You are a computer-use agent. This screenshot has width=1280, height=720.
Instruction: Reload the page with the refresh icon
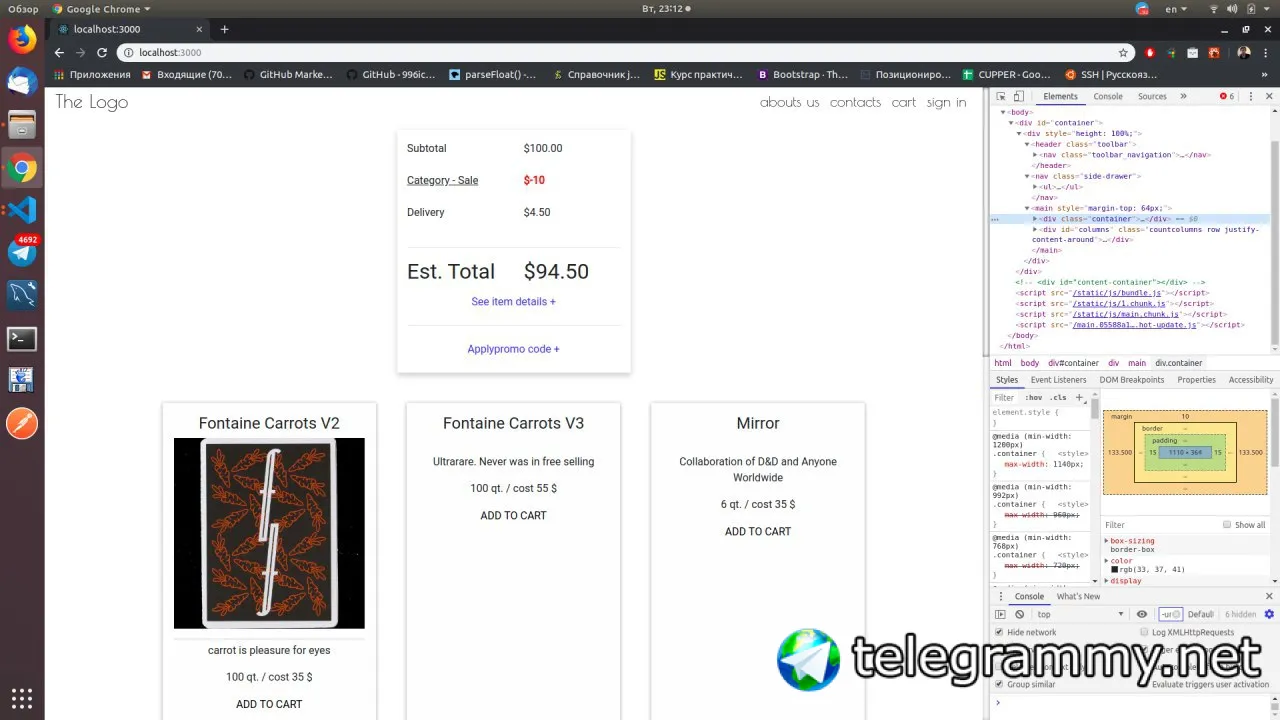[102, 52]
